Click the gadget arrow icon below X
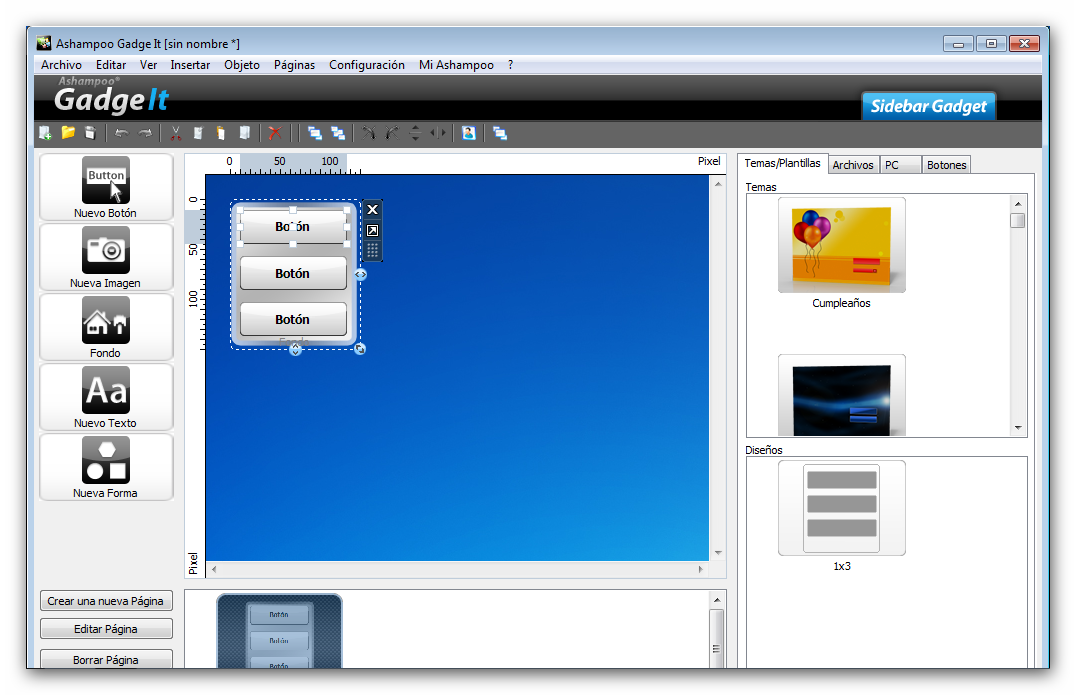This screenshot has height=695, width=1076. 373,231
